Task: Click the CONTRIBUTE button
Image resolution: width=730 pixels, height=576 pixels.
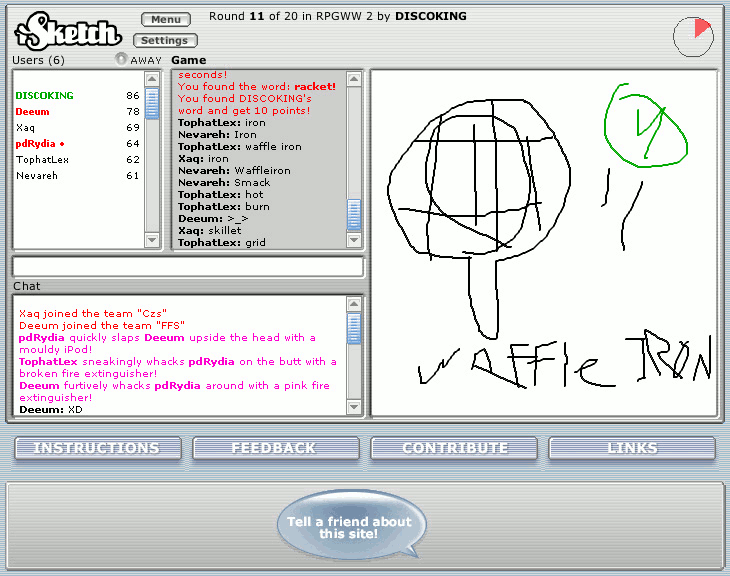Action: tap(454, 449)
